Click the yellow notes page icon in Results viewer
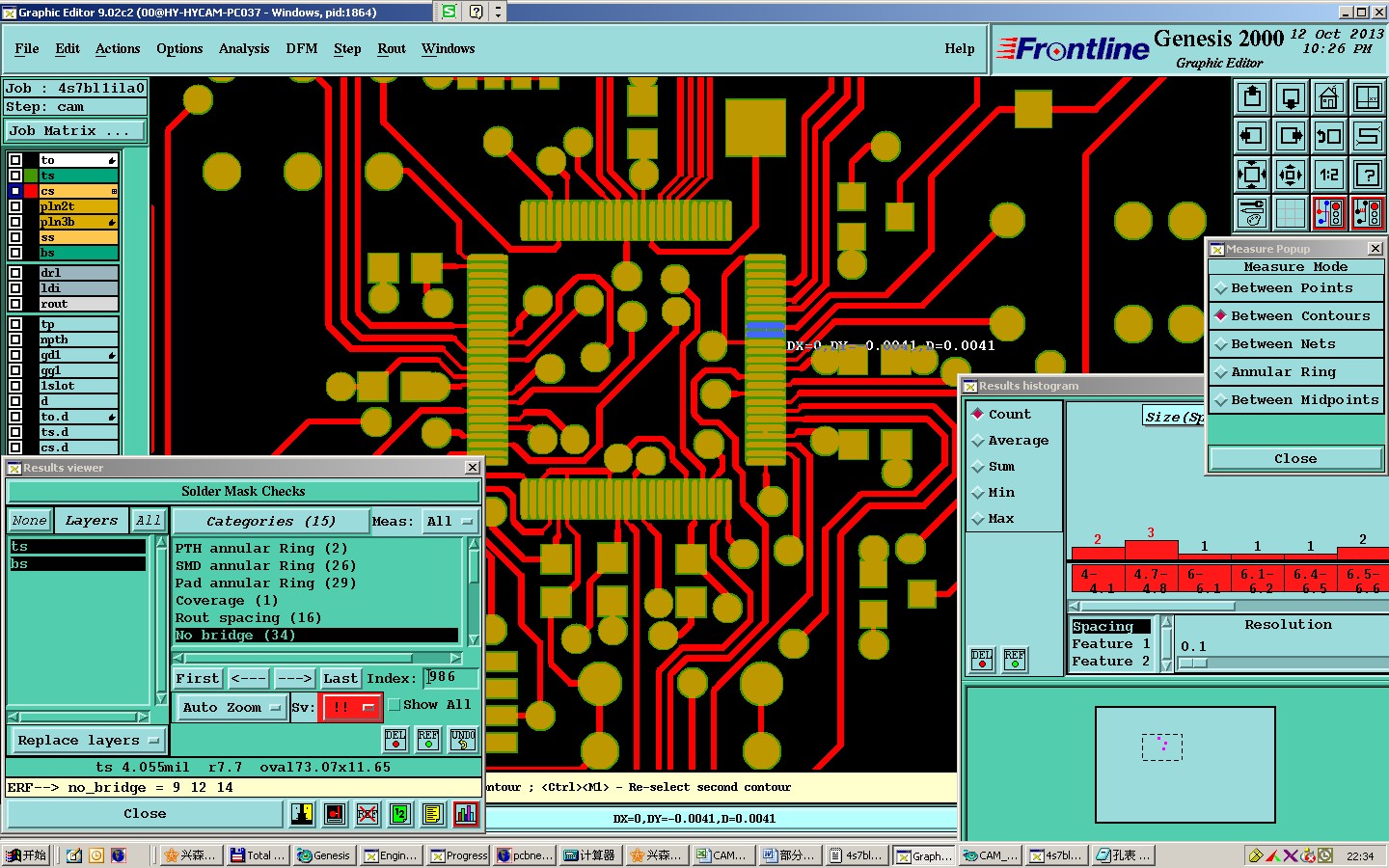This screenshot has width=1389, height=868. click(x=433, y=814)
